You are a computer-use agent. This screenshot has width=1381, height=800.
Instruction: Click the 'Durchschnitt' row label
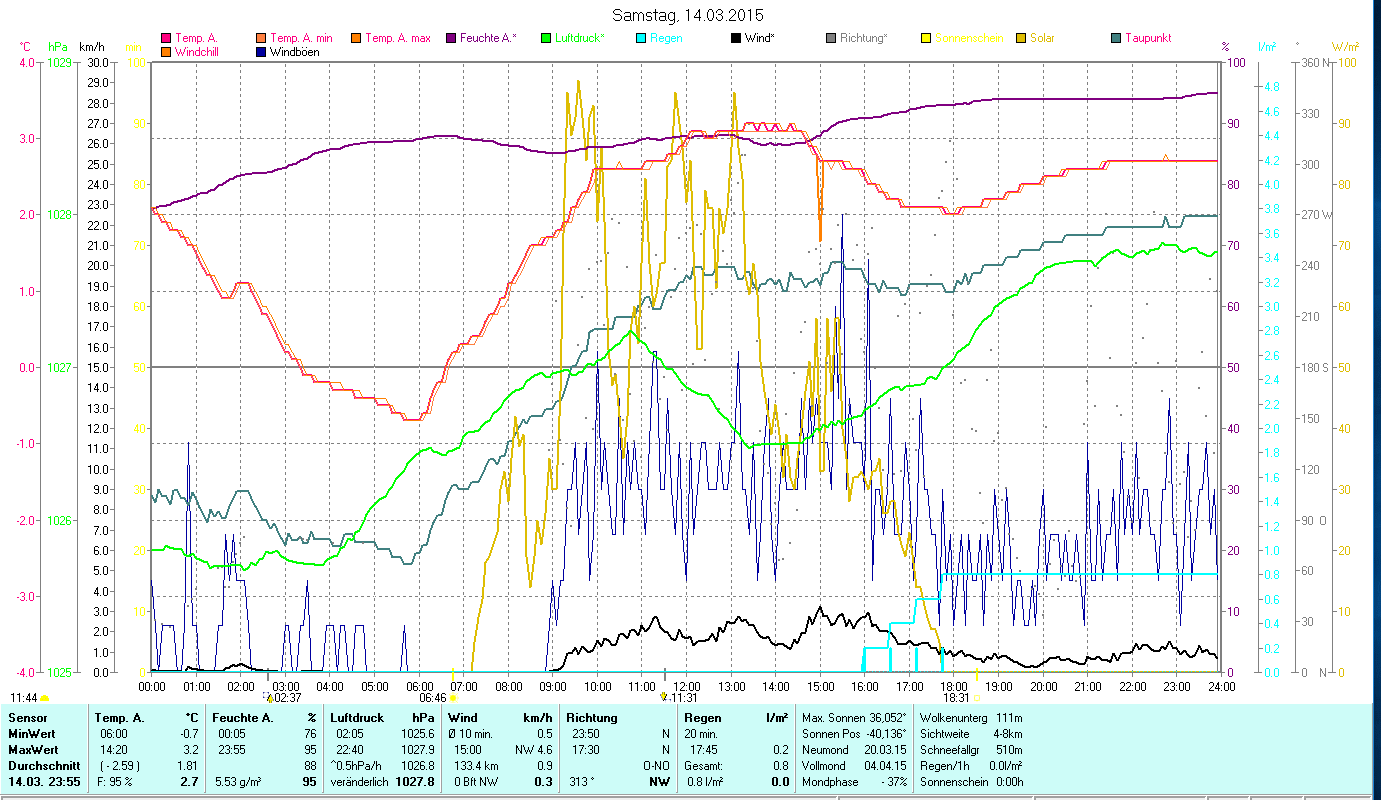(42, 765)
